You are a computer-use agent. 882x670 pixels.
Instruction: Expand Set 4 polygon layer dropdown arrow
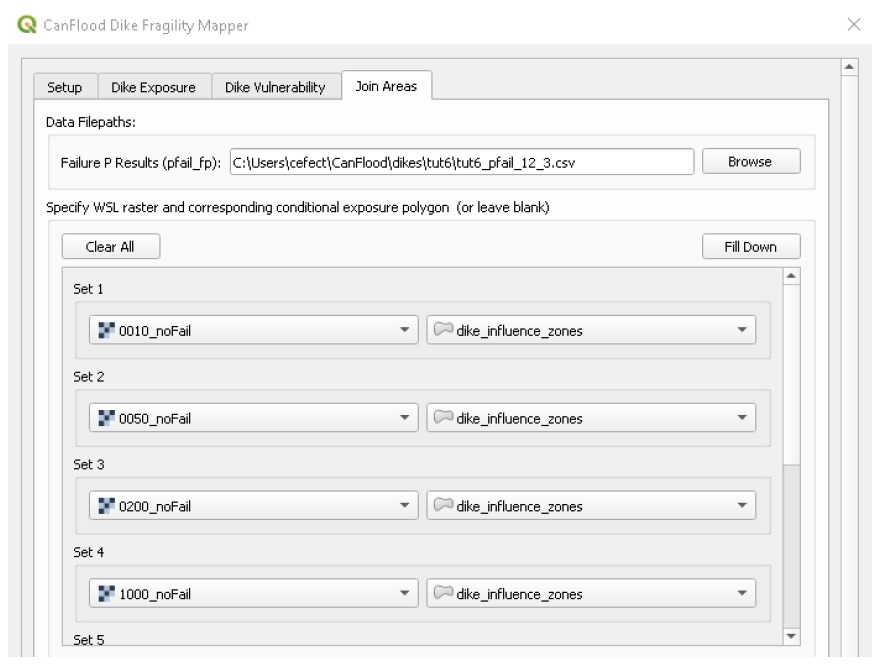click(x=742, y=593)
